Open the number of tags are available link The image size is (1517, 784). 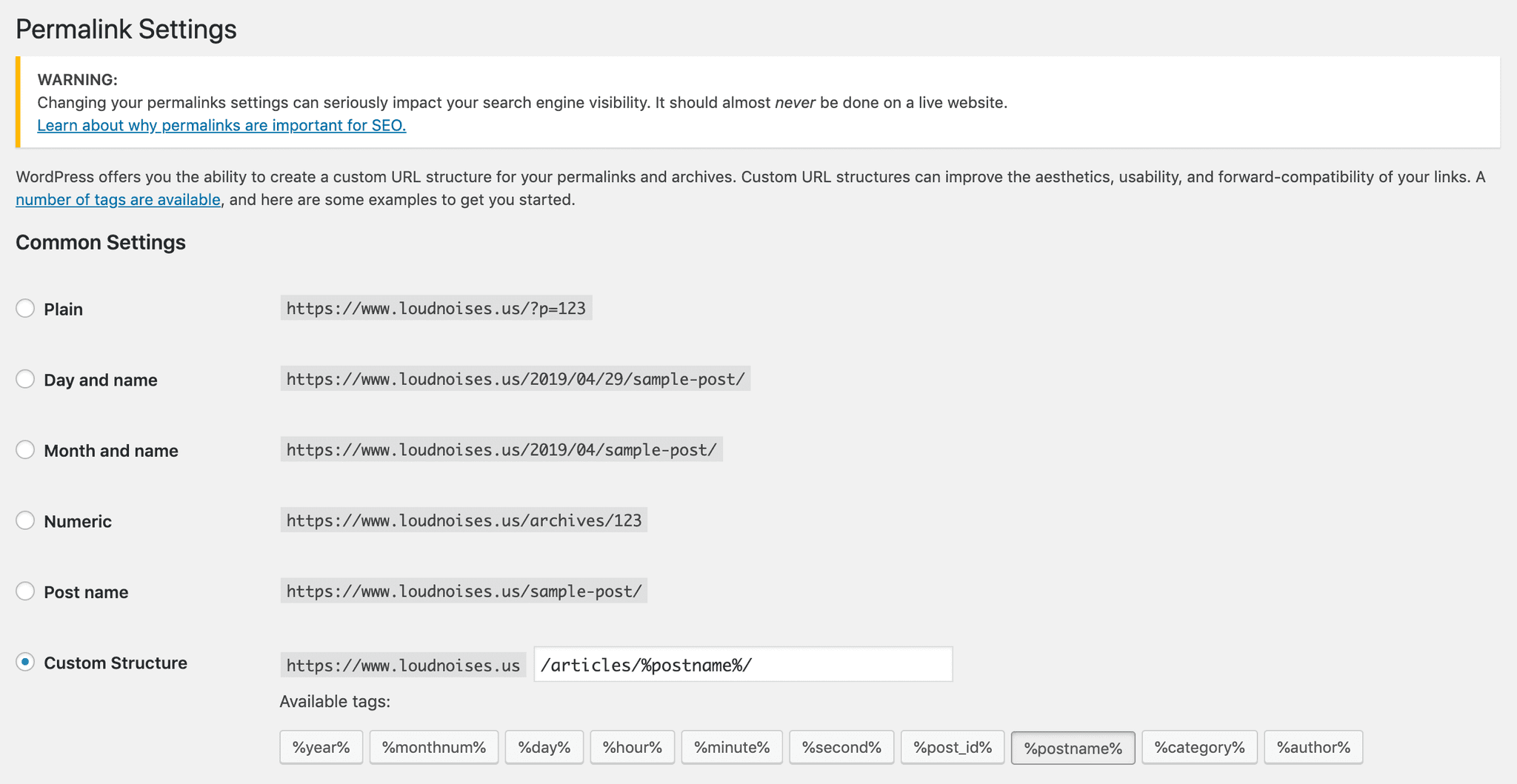118,200
